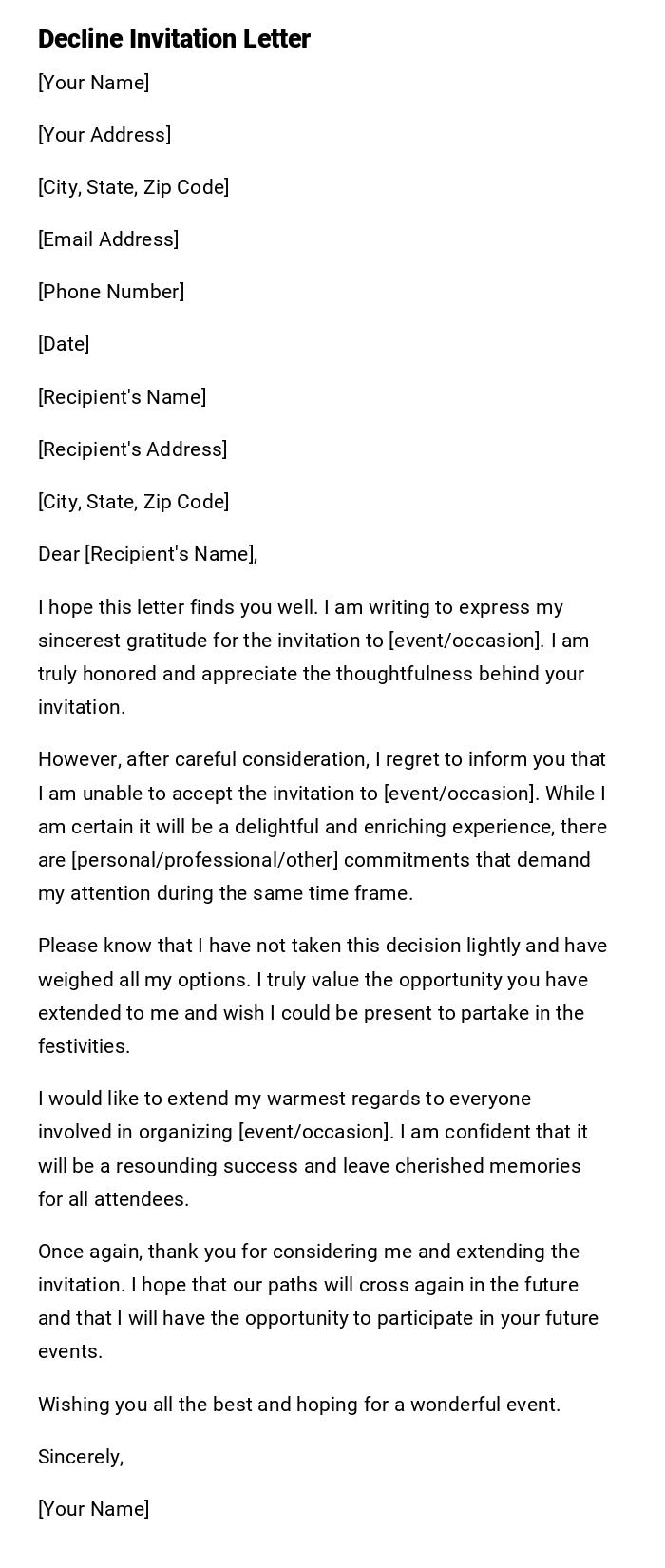Click the [Recipient's Name] placeholder line
Viewport: 665px width, 1568px height.
click(x=122, y=397)
